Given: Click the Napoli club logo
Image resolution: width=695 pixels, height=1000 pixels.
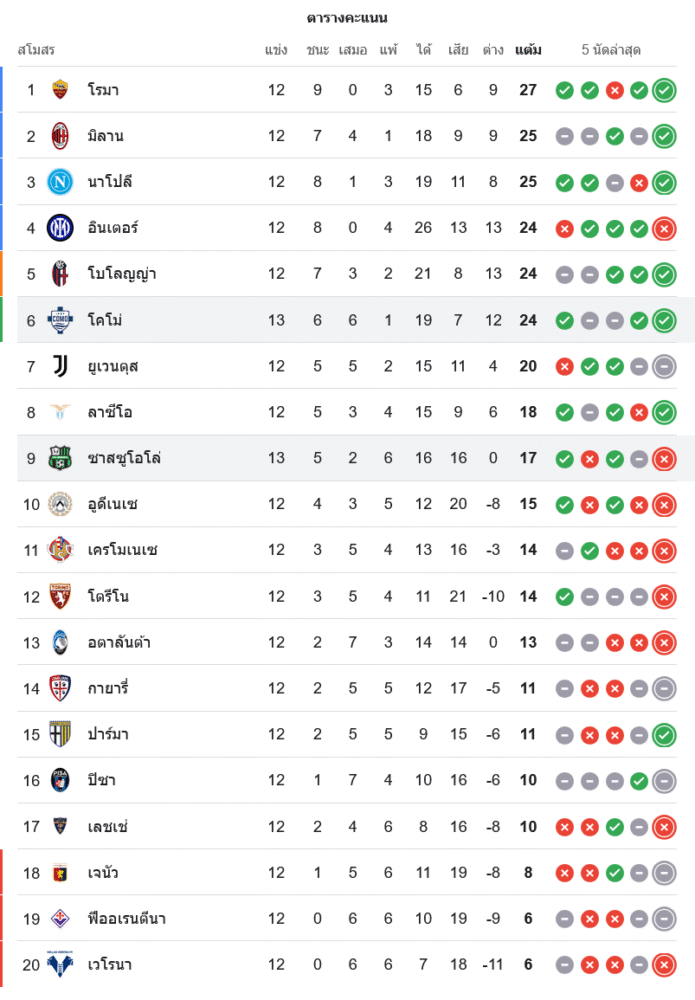Looking at the screenshot, I should (x=60, y=182).
